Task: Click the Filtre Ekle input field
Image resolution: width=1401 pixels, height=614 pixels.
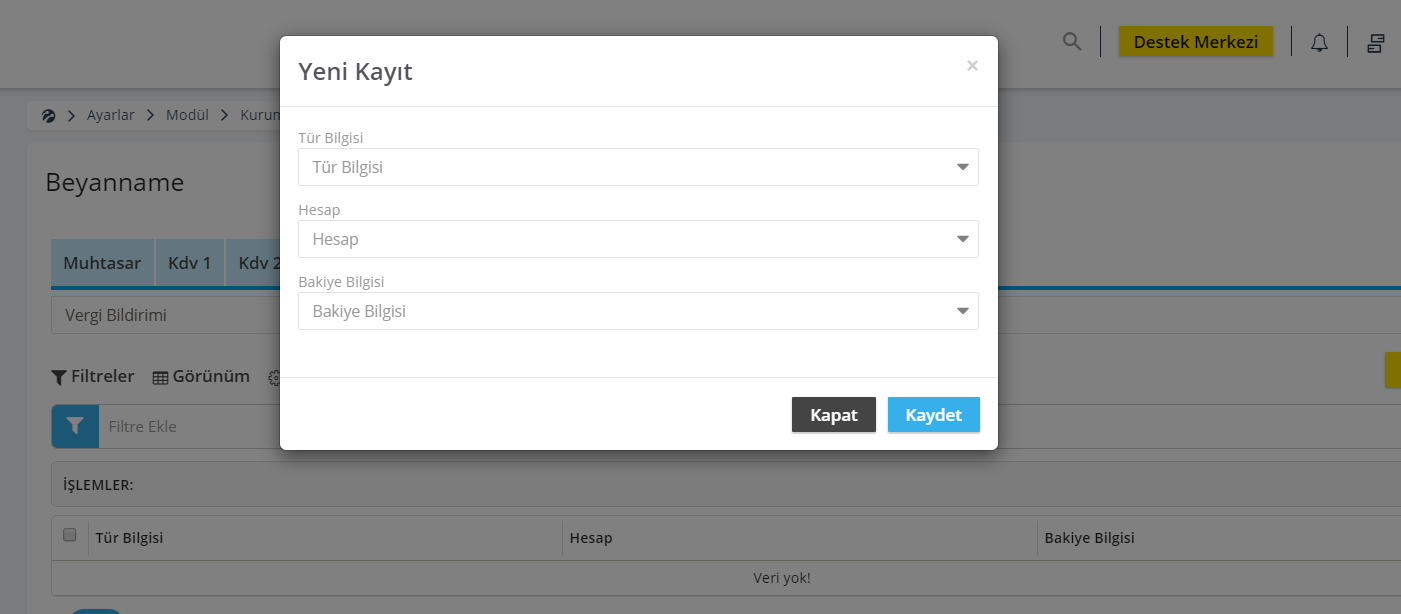Action: tap(190, 426)
